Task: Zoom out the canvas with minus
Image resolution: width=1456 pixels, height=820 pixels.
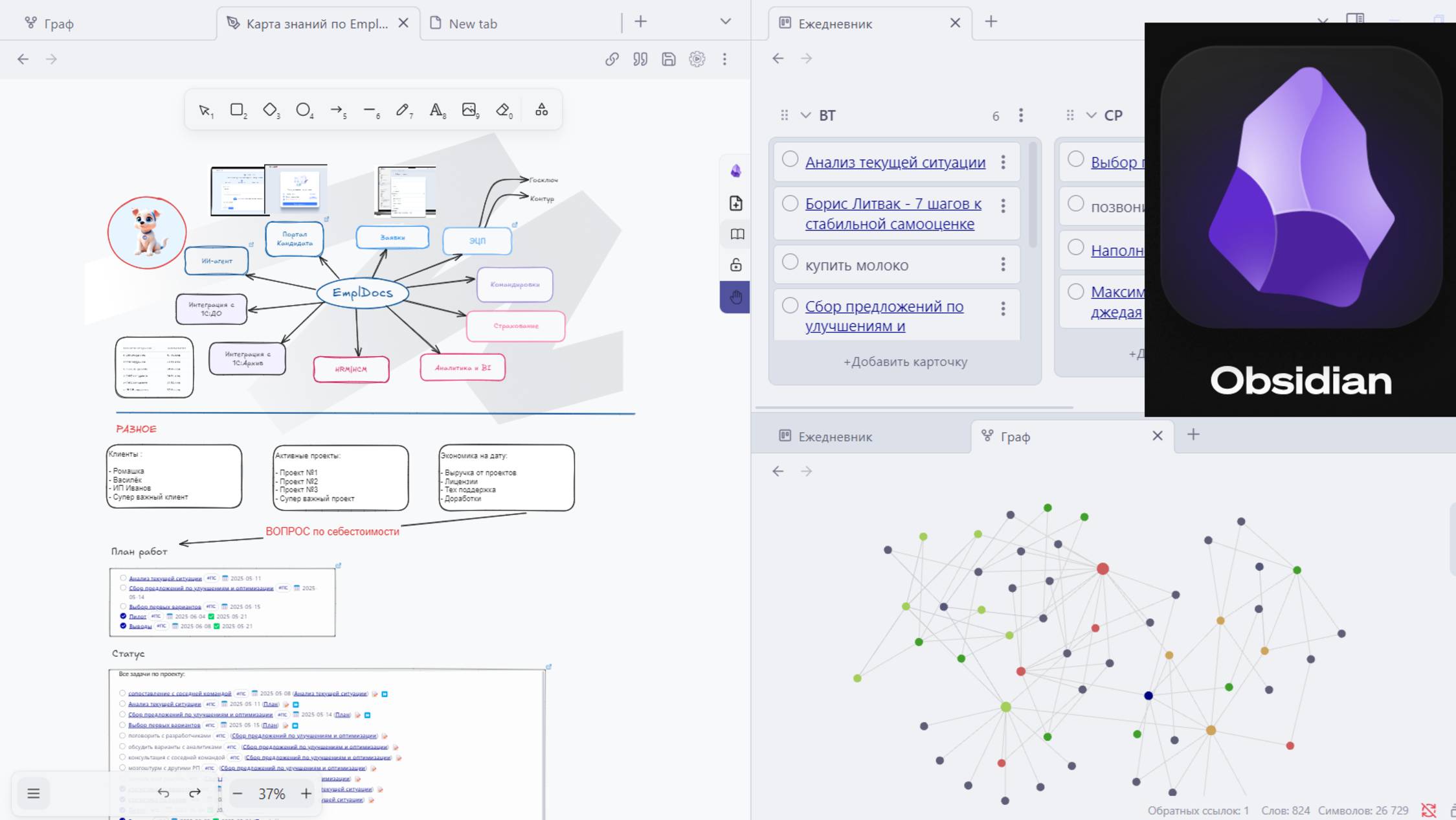Action: (x=238, y=793)
